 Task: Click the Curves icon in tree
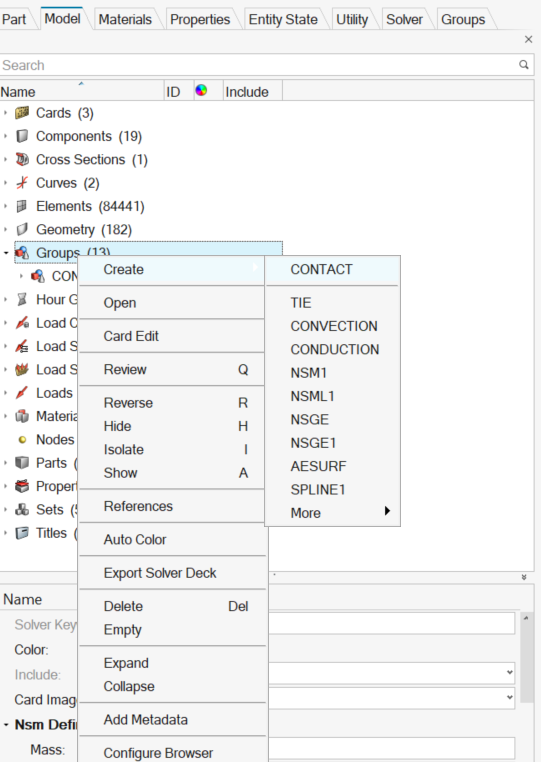pyautogui.click(x=22, y=183)
